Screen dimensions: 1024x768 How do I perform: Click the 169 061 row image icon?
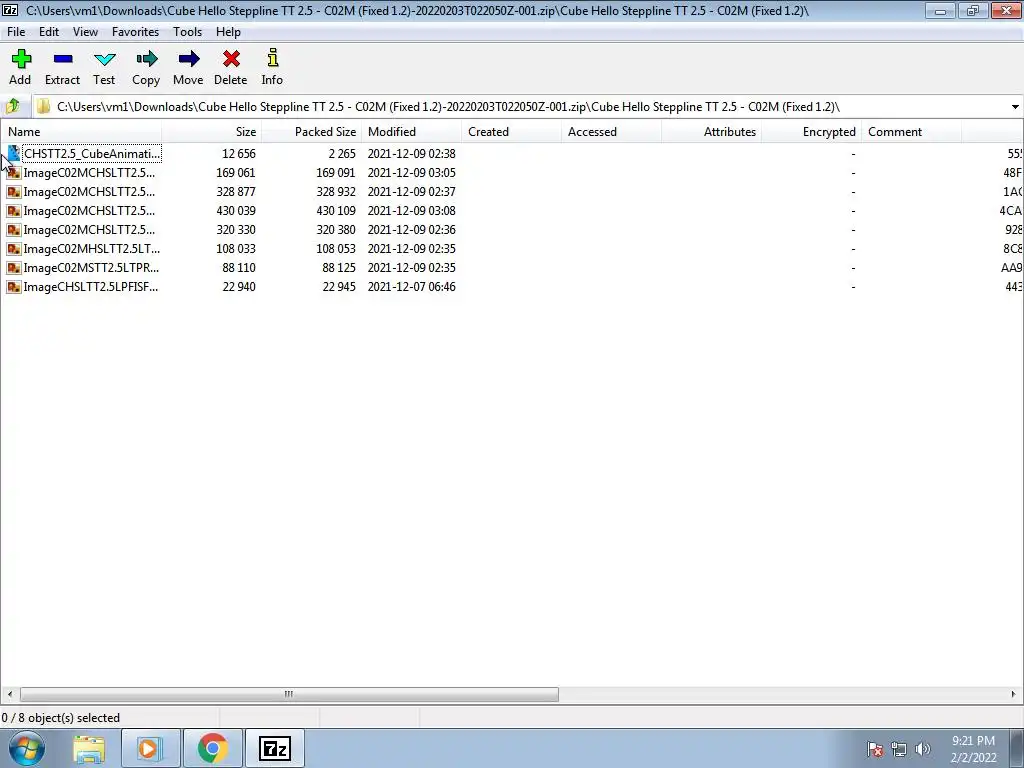(13, 172)
